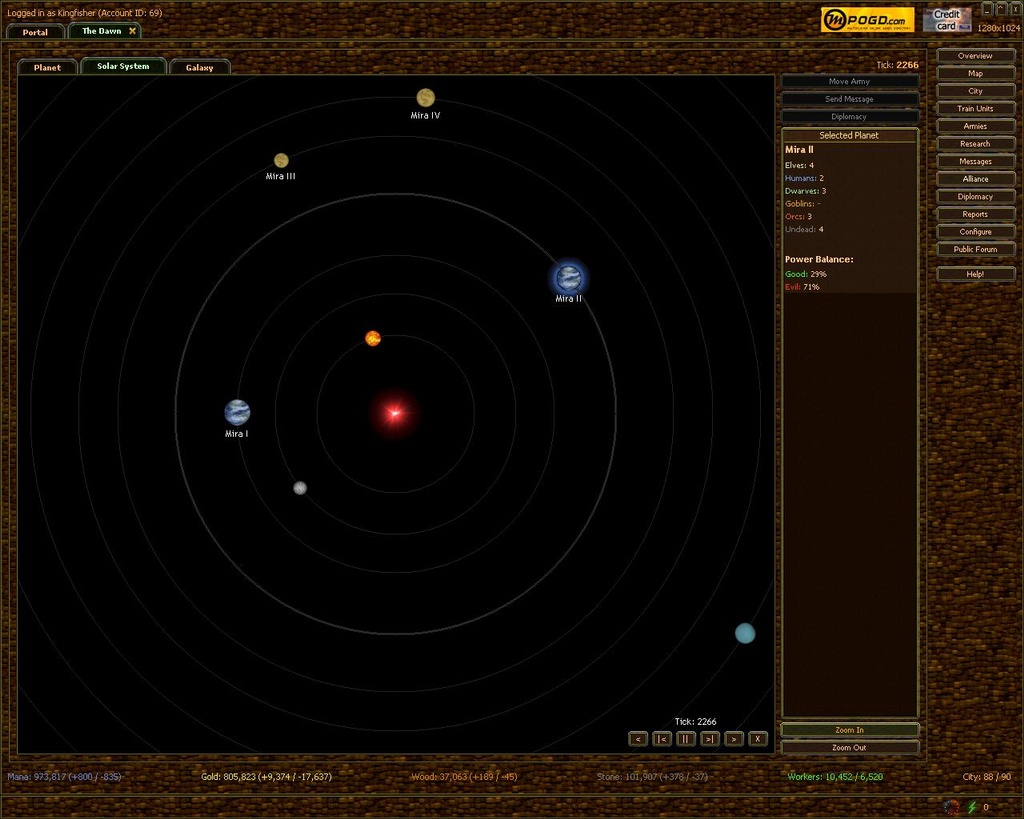Switch to the Galaxy tab
This screenshot has width=1024, height=819.
coord(199,67)
